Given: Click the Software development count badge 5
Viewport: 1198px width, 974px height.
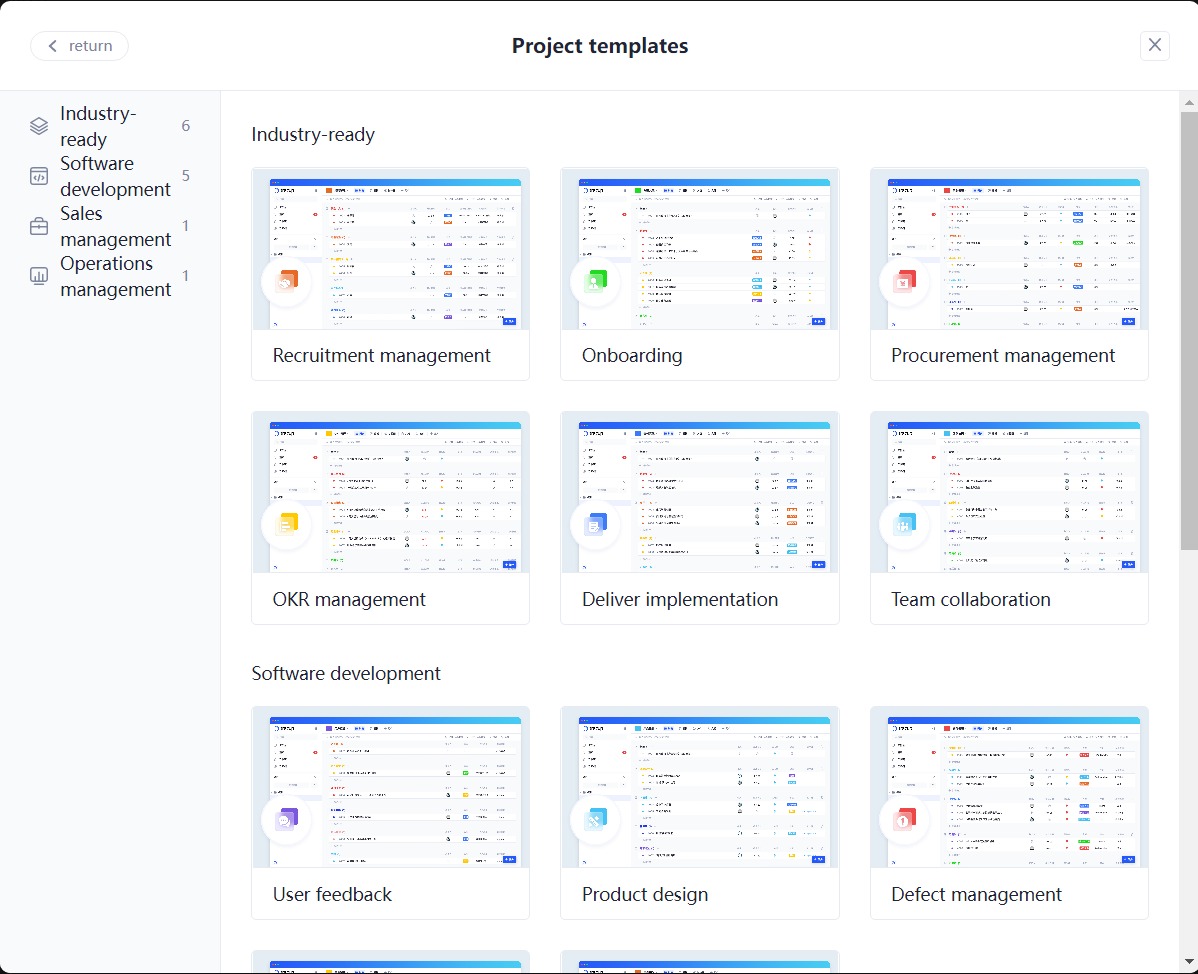Looking at the screenshot, I should (186, 176).
